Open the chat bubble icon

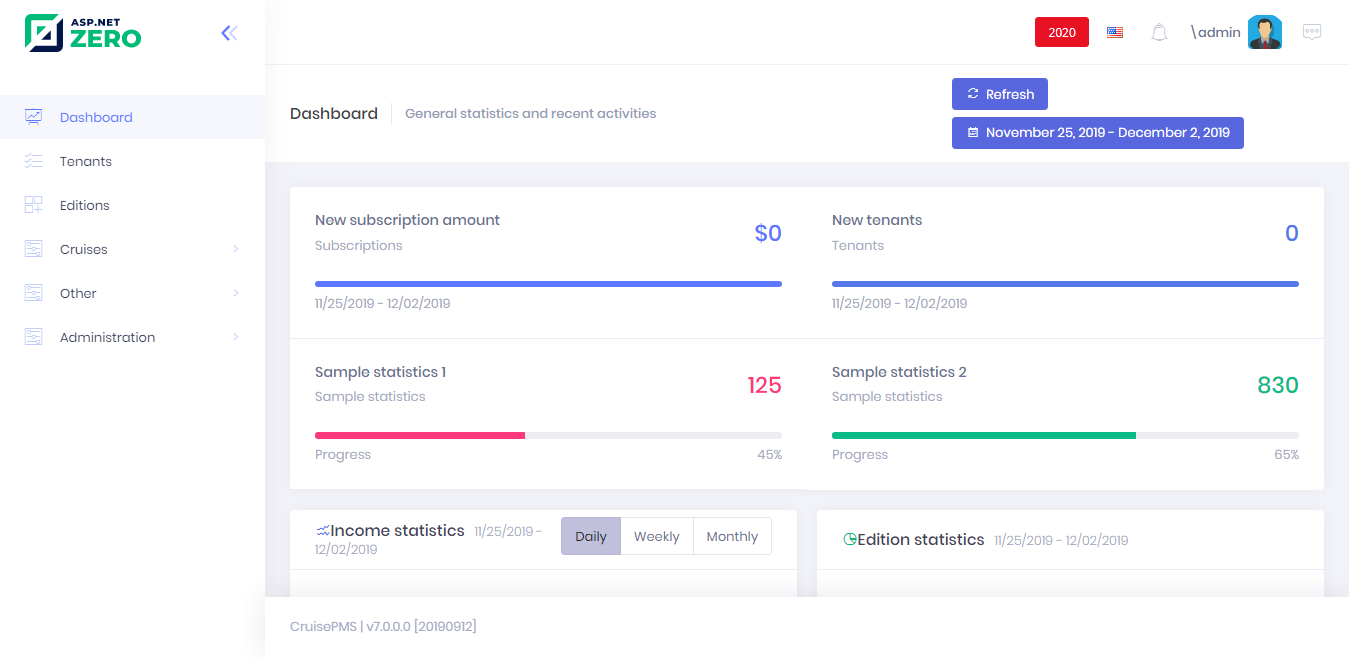pyautogui.click(x=1312, y=32)
